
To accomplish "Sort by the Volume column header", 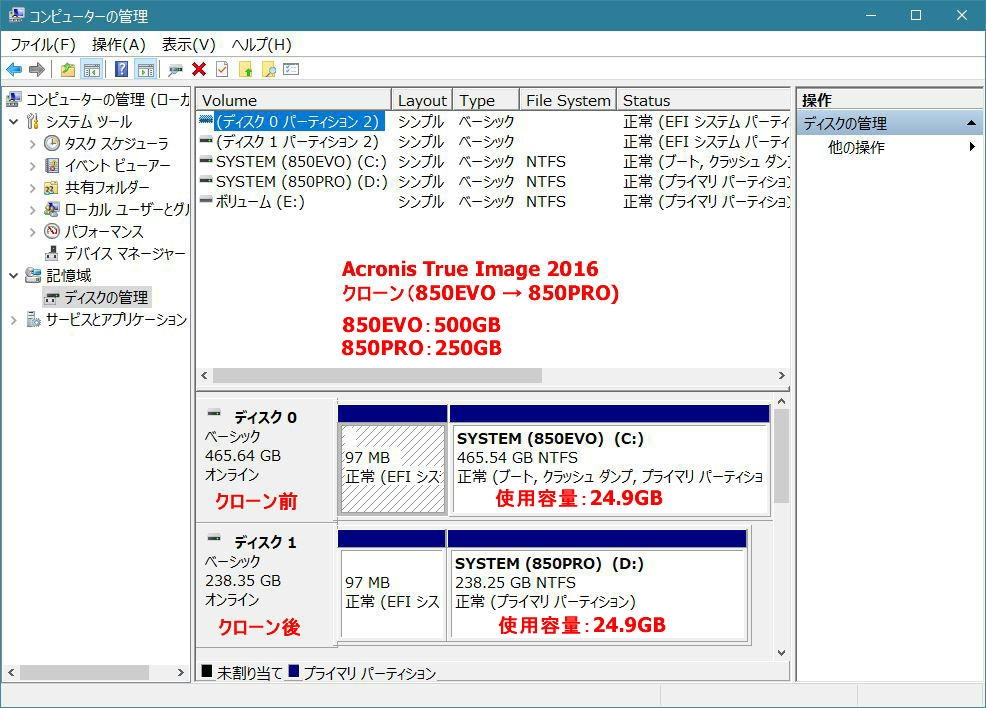I will pos(294,101).
